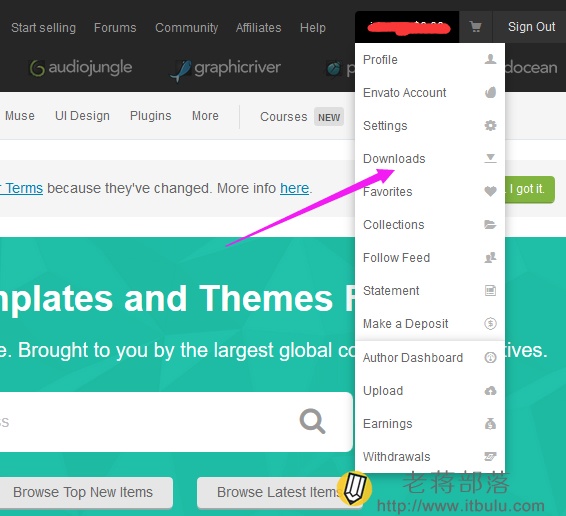
Task: Open the shopping cart icon
Action: point(475,27)
